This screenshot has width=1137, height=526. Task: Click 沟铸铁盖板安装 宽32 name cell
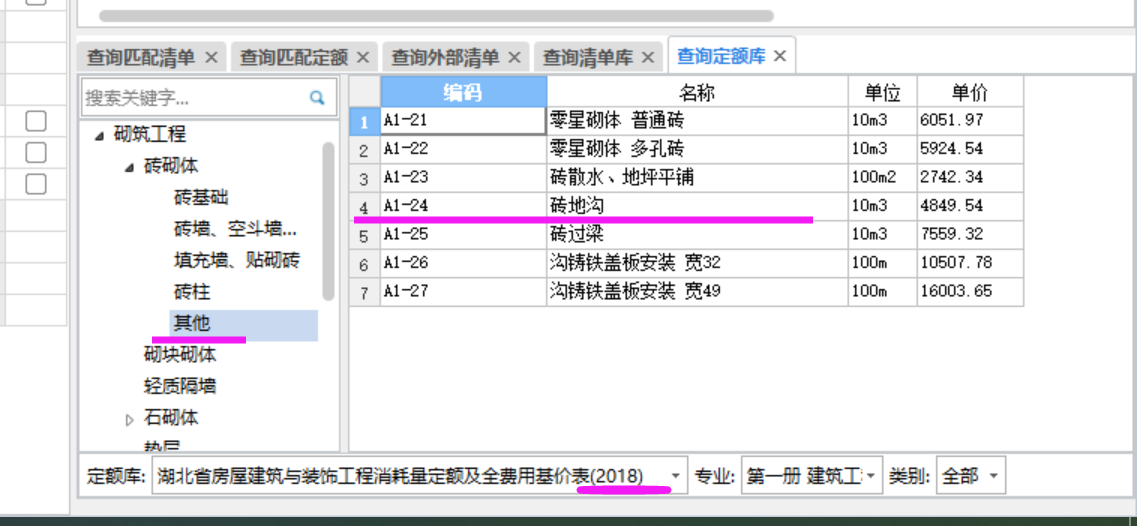[698, 263]
